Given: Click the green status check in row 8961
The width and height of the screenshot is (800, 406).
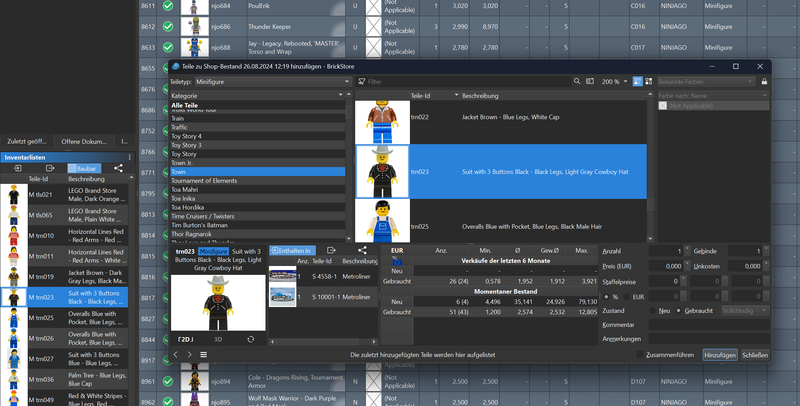Looking at the screenshot, I should [168, 382].
